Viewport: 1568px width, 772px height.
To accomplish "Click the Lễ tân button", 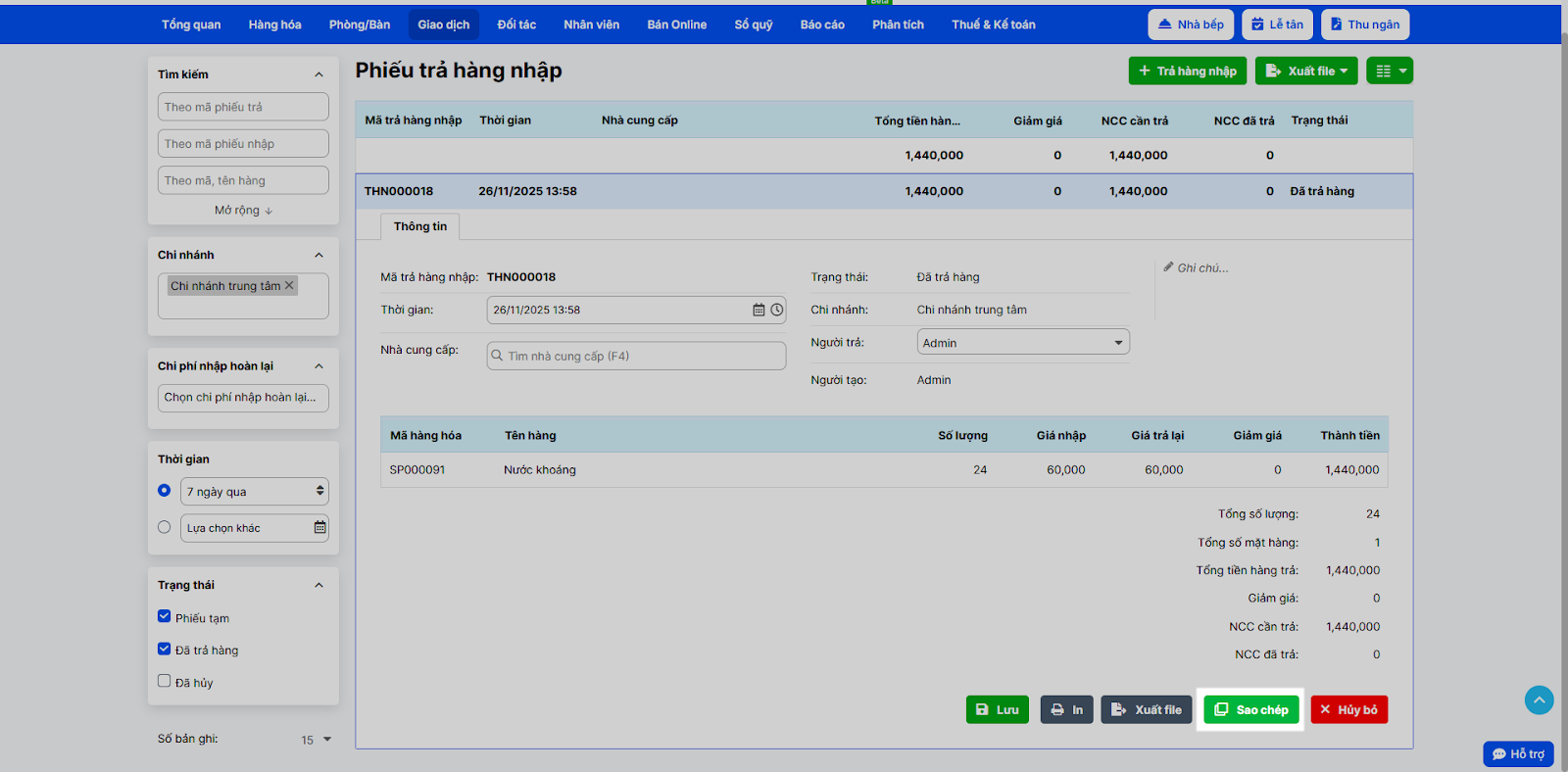I will click(1278, 24).
